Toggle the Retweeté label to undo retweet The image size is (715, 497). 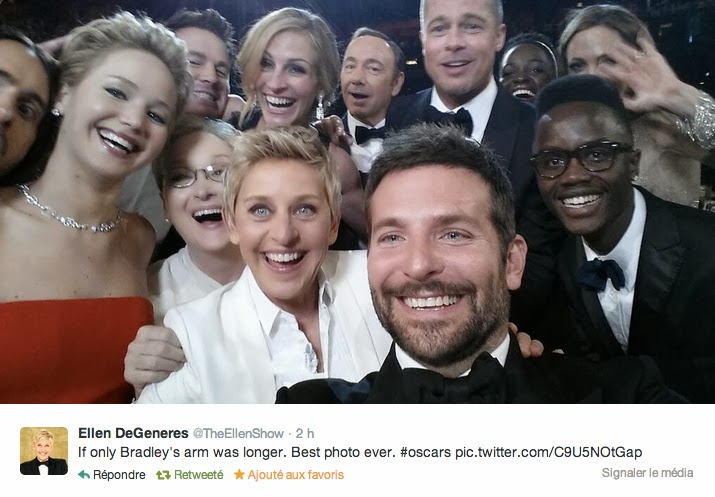199,475
